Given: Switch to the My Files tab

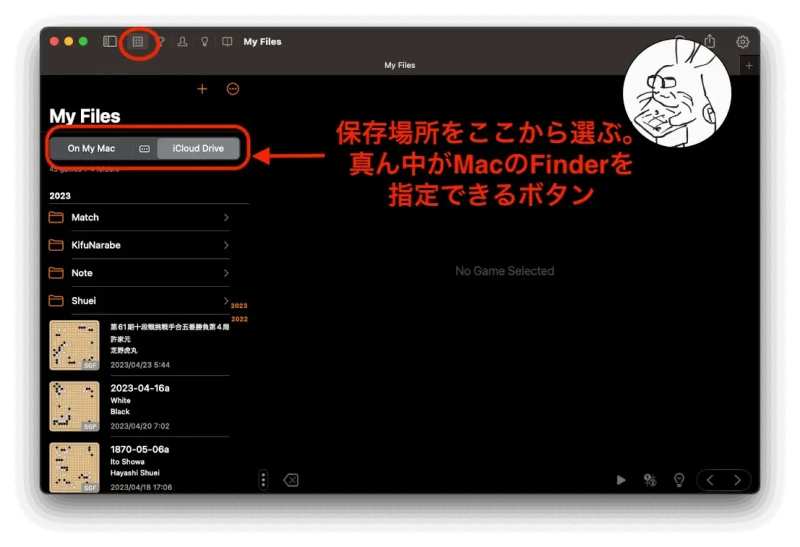Looking at the screenshot, I should tap(399, 65).
